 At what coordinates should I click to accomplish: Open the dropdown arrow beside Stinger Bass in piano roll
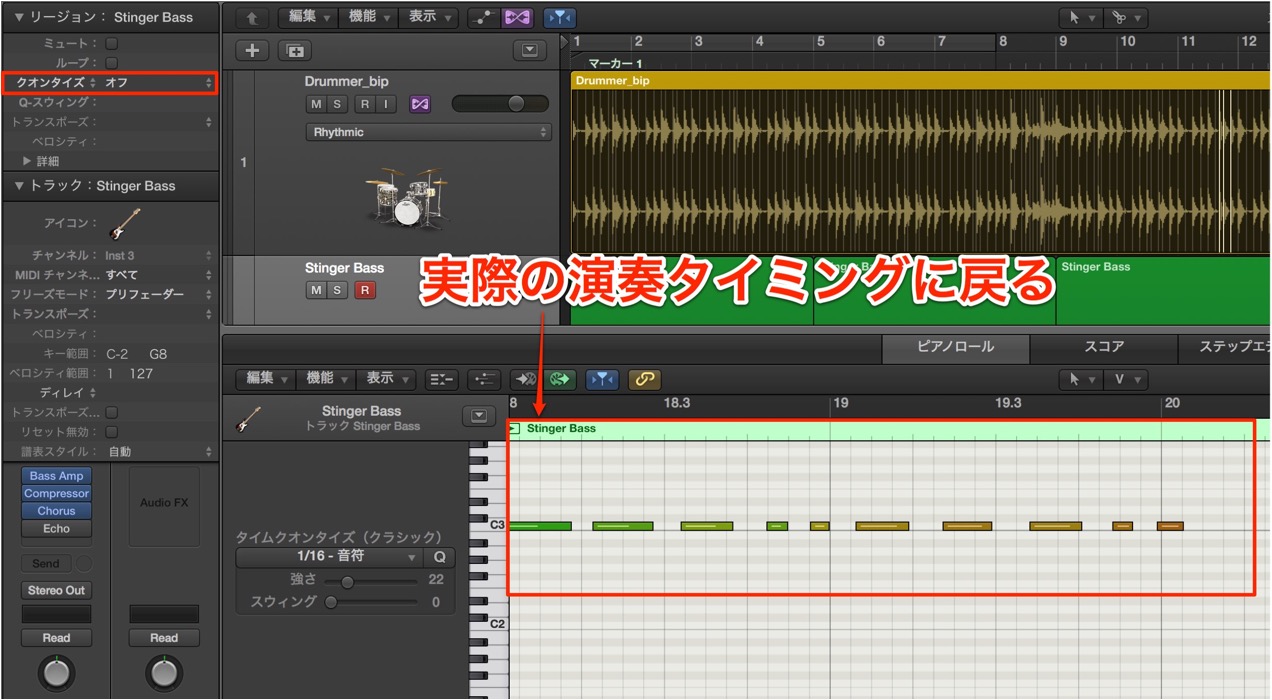point(479,416)
